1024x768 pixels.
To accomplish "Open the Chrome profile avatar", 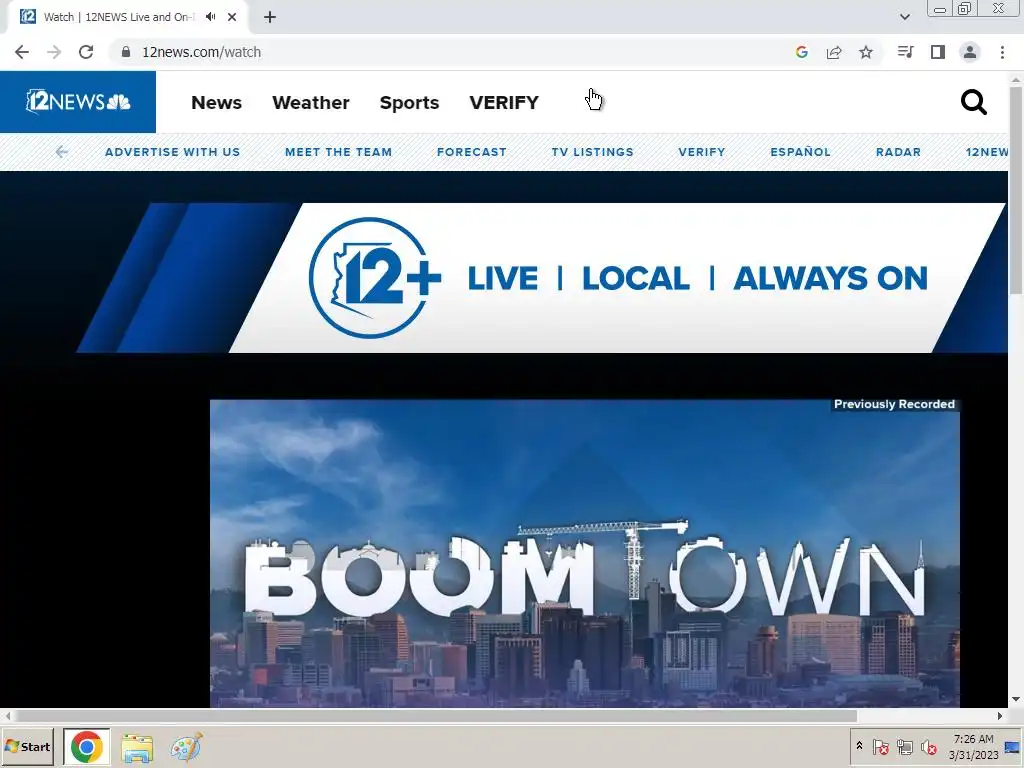I will pyautogui.click(x=970, y=52).
